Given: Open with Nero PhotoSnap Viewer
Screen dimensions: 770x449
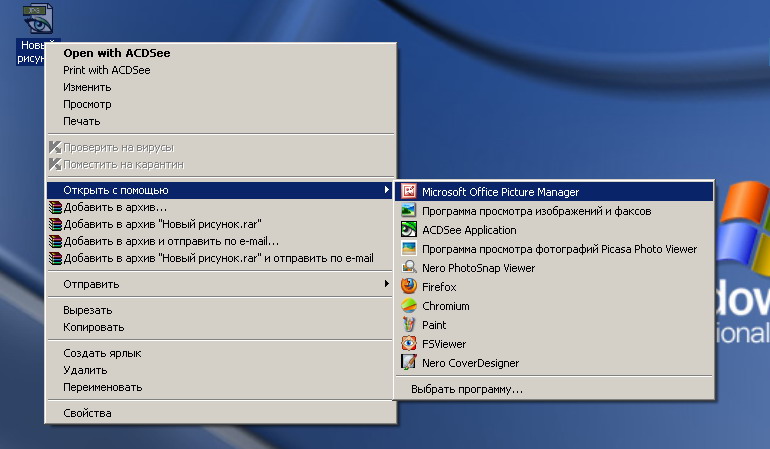Looking at the screenshot, I should (x=554, y=268).
